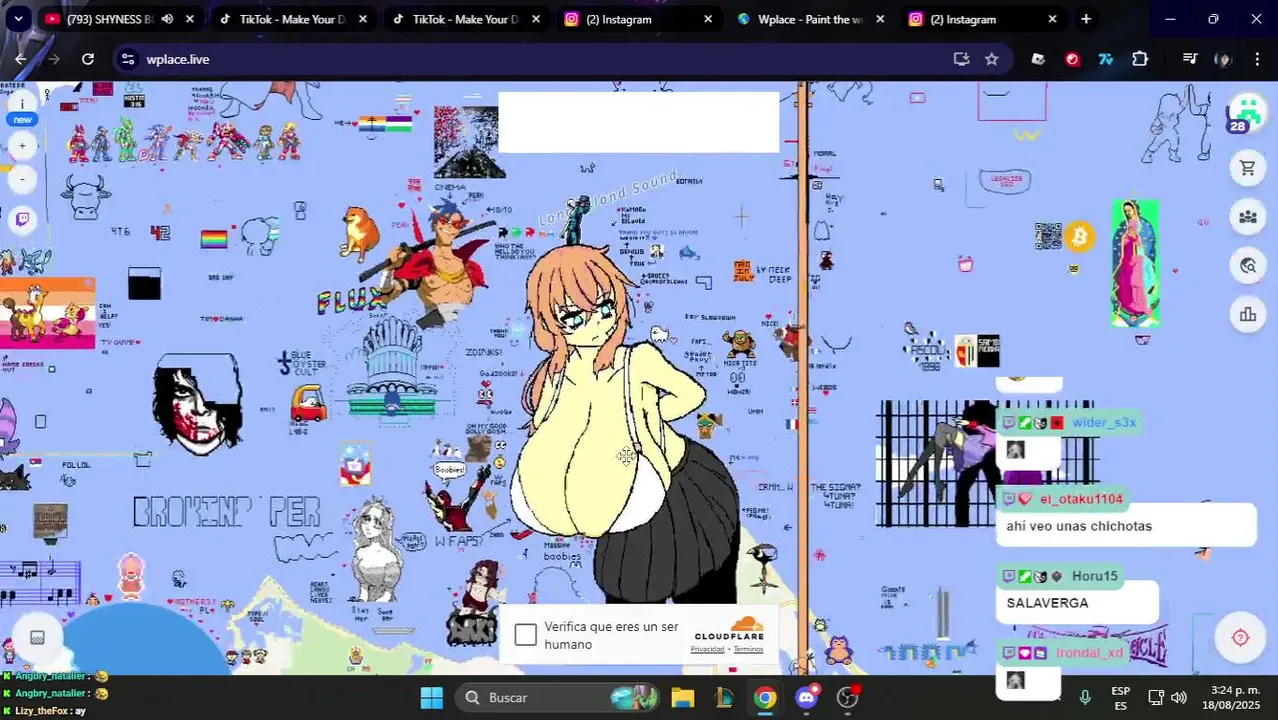Image resolution: width=1278 pixels, height=720 pixels.
Task: Open the Extensions puzzle menu
Action: 1140,59
